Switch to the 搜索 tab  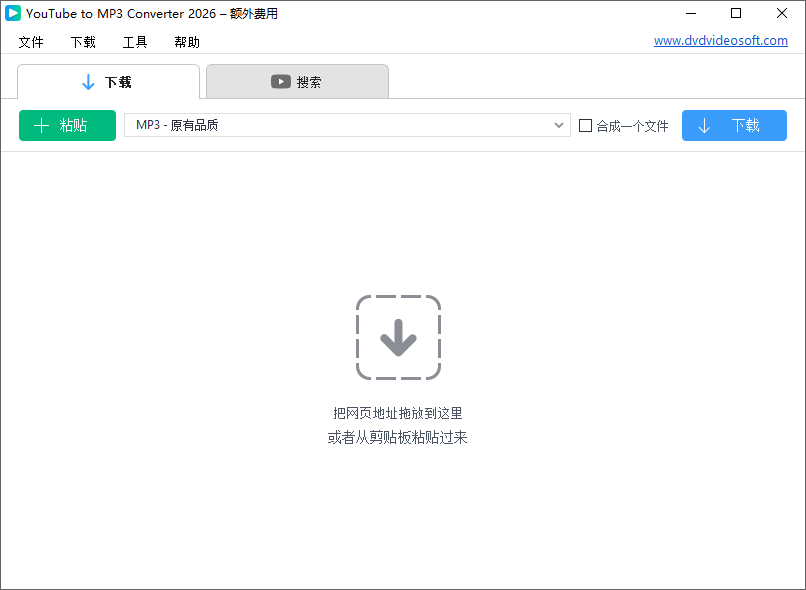coord(297,82)
